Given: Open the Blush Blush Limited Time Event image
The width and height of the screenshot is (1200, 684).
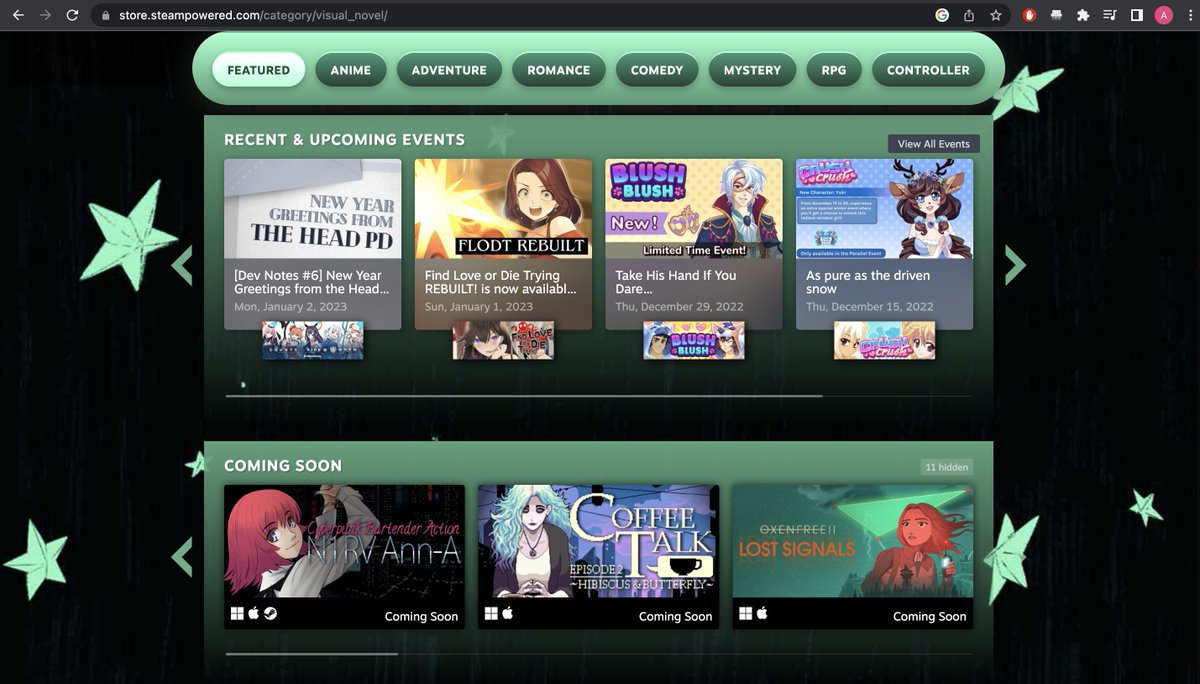Looking at the screenshot, I should click(694, 210).
